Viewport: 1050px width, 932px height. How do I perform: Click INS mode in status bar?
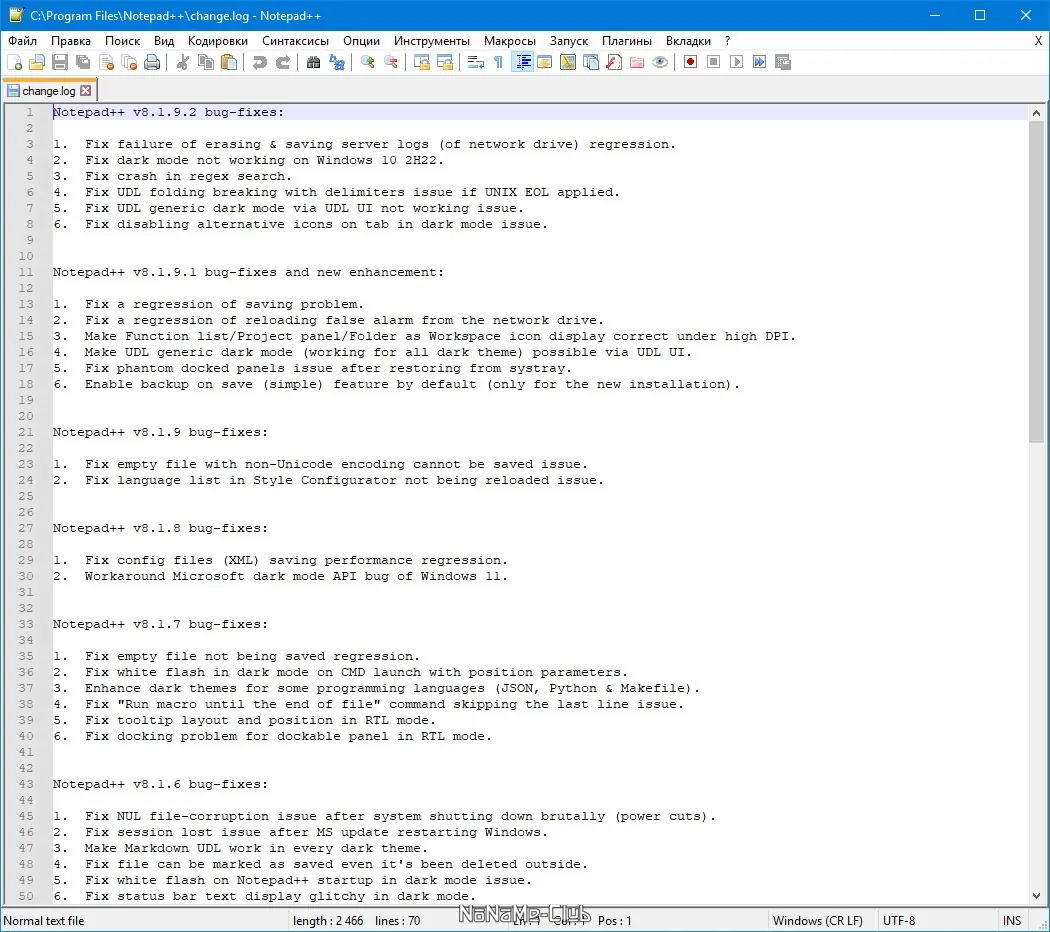click(1012, 921)
